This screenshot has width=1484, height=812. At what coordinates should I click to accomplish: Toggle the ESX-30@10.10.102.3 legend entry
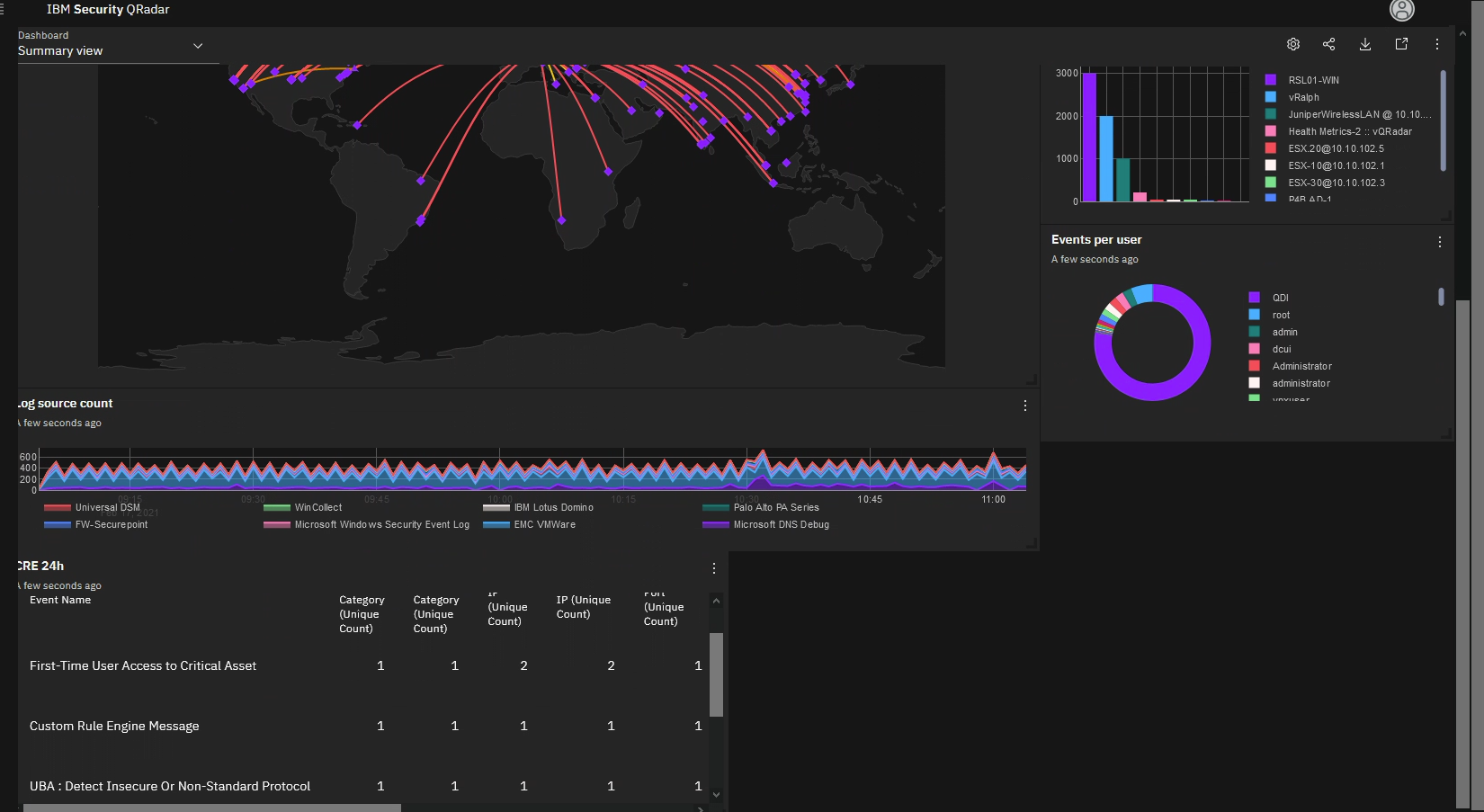[x=1325, y=183]
